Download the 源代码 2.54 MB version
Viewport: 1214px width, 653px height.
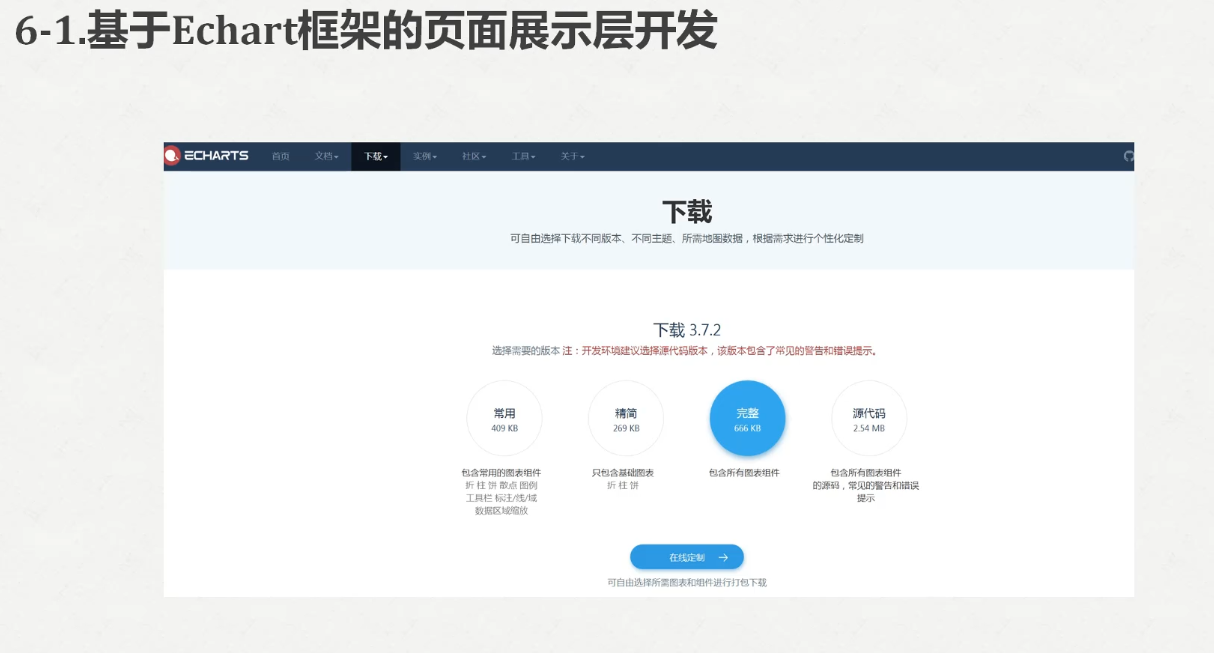(869, 419)
